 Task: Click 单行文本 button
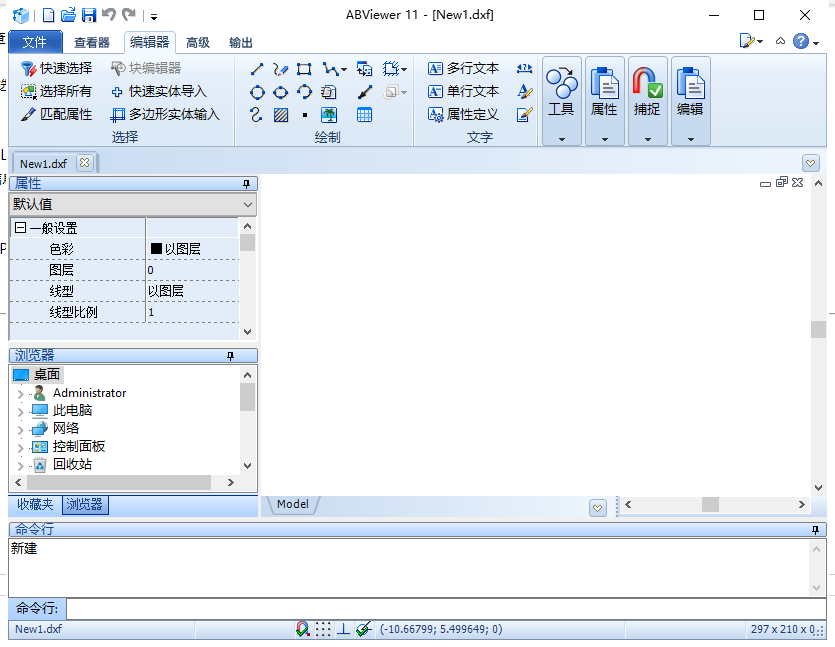[x=463, y=92]
